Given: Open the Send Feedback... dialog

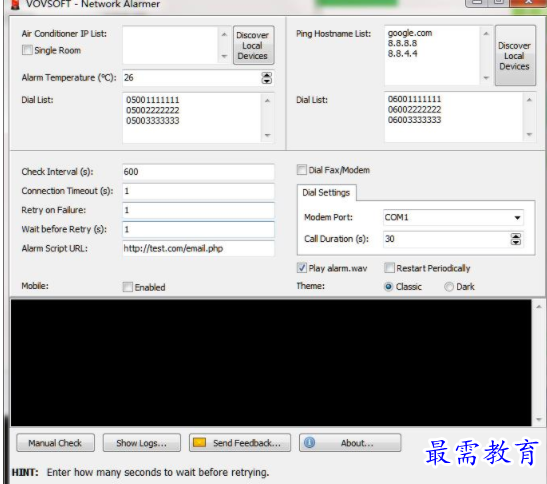Looking at the screenshot, I should [x=240, y=443].
